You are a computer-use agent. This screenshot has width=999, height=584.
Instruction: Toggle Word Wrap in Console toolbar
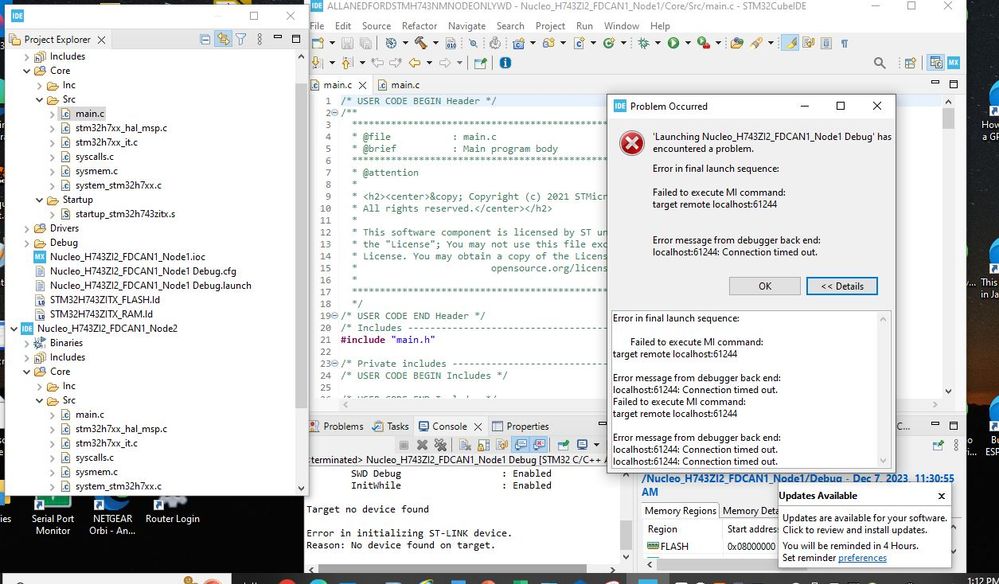[x=502, y=445]
